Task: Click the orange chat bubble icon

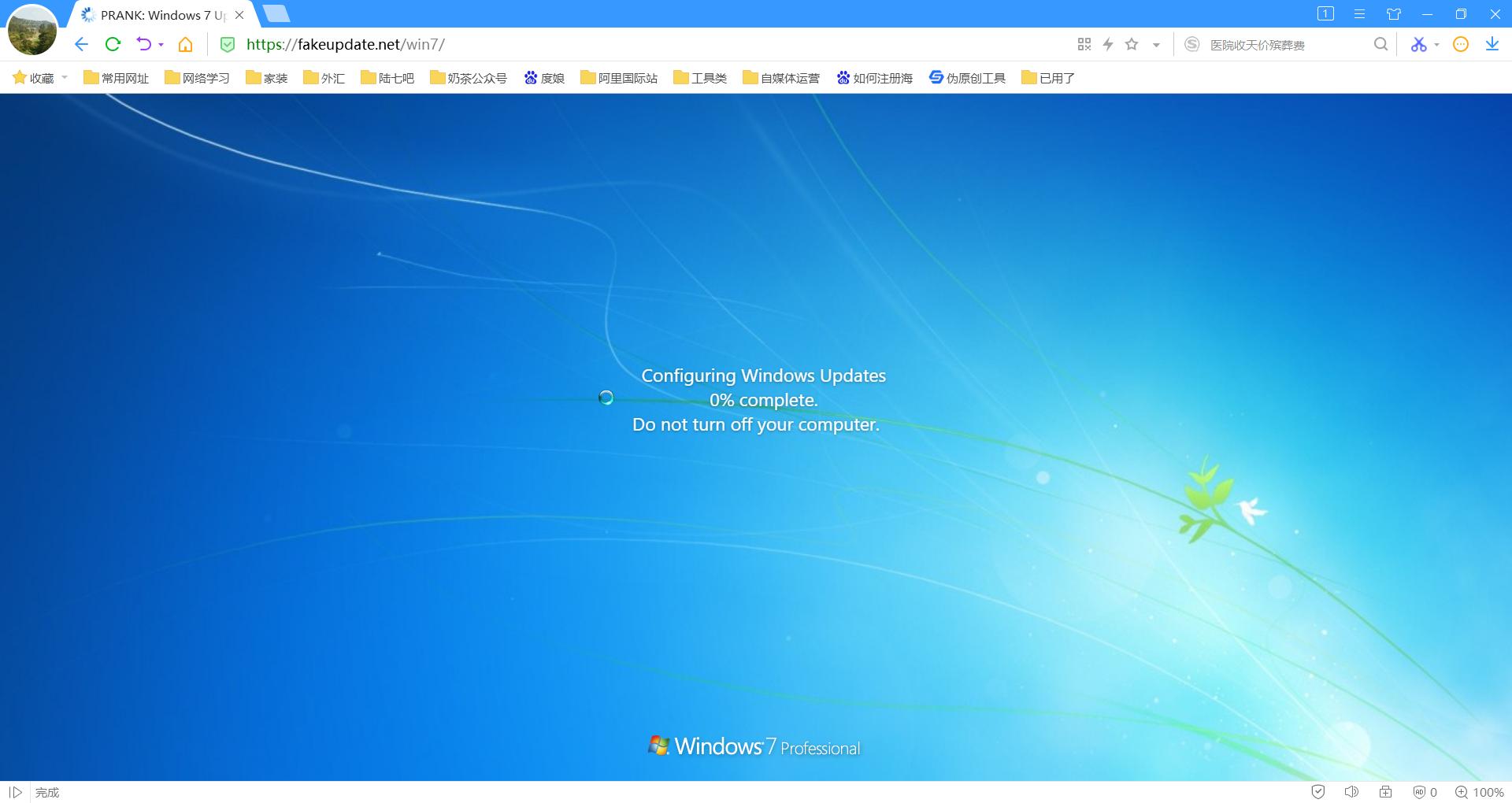Action: coord(1461,44)
